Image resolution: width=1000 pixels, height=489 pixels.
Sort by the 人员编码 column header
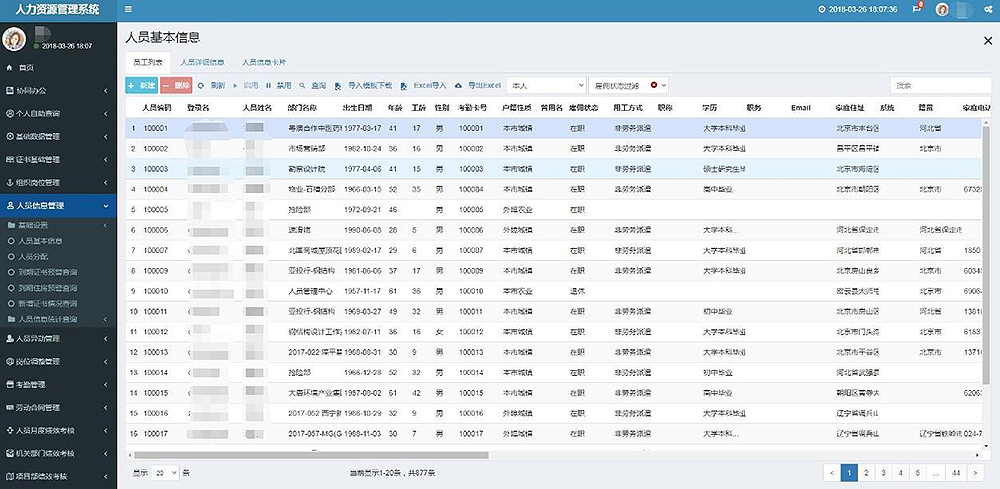(x=156, y=108)
